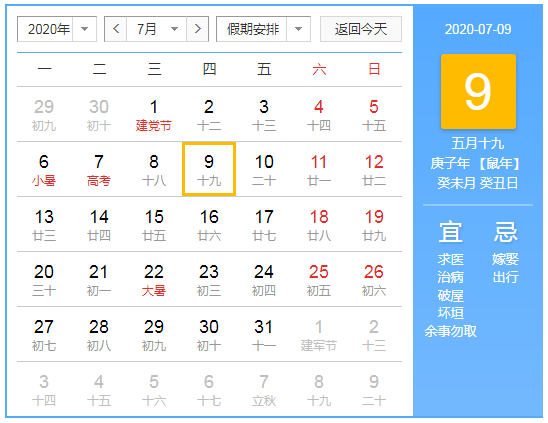Select July 22 大暑 date

pyautogui.click(x=154, y=280)
